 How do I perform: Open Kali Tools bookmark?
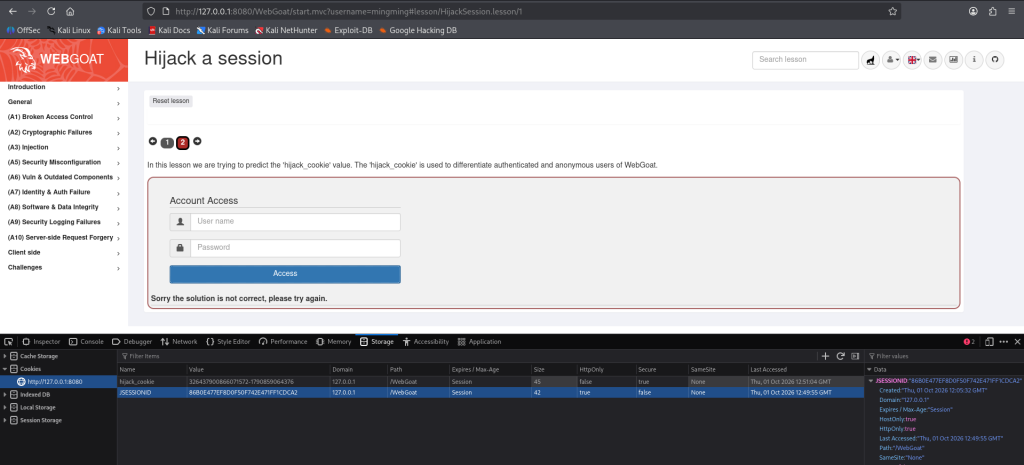pyautogui.click(x=120, y=30)
